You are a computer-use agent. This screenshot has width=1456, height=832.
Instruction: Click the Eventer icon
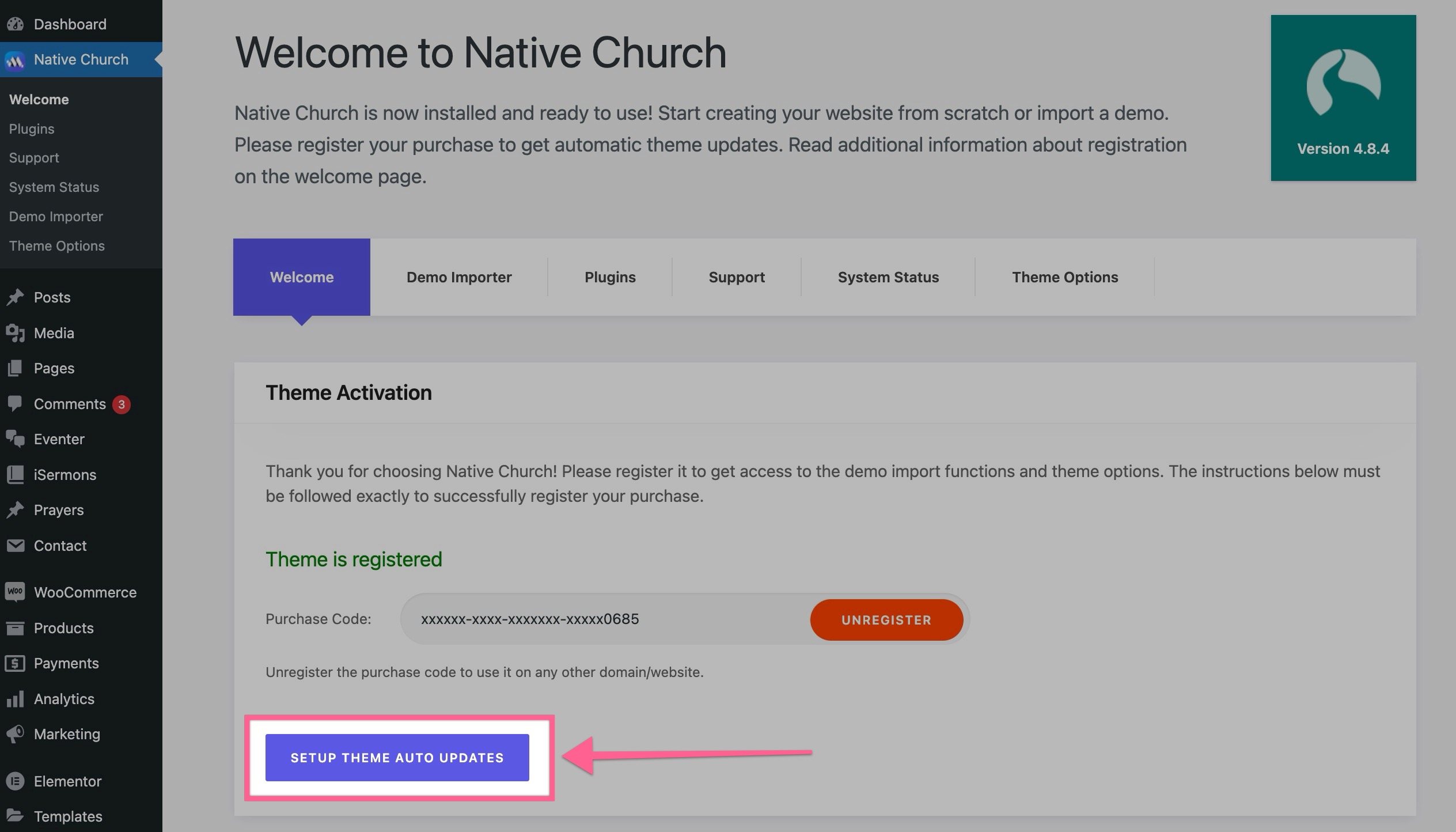(16, 439)
